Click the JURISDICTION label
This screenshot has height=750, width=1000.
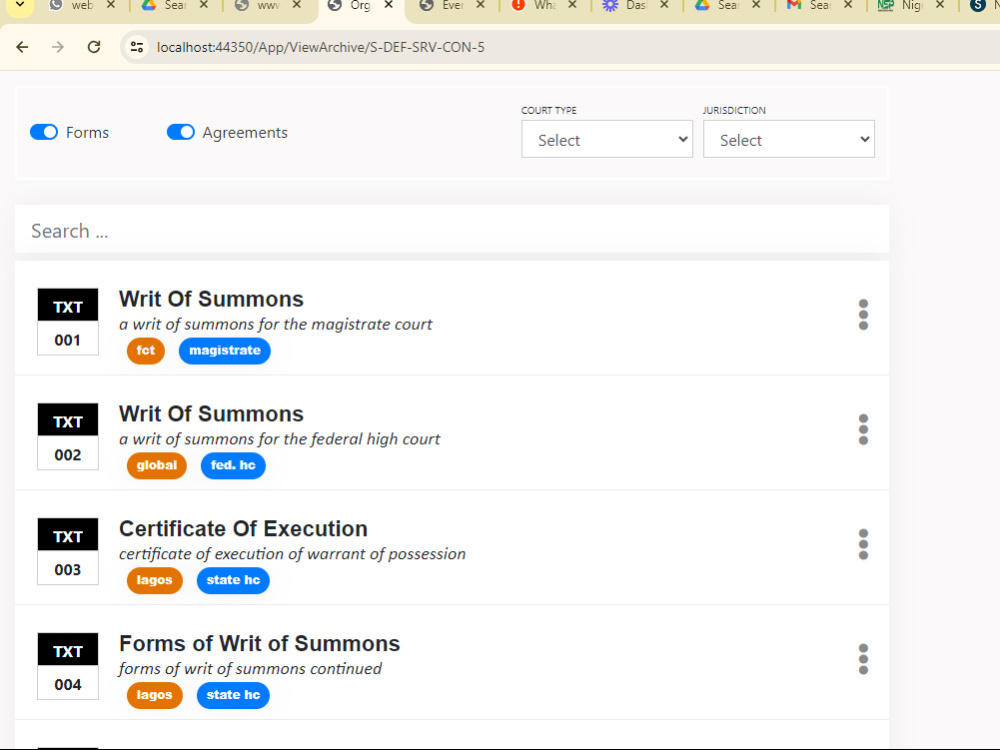[x=734, y=110]
